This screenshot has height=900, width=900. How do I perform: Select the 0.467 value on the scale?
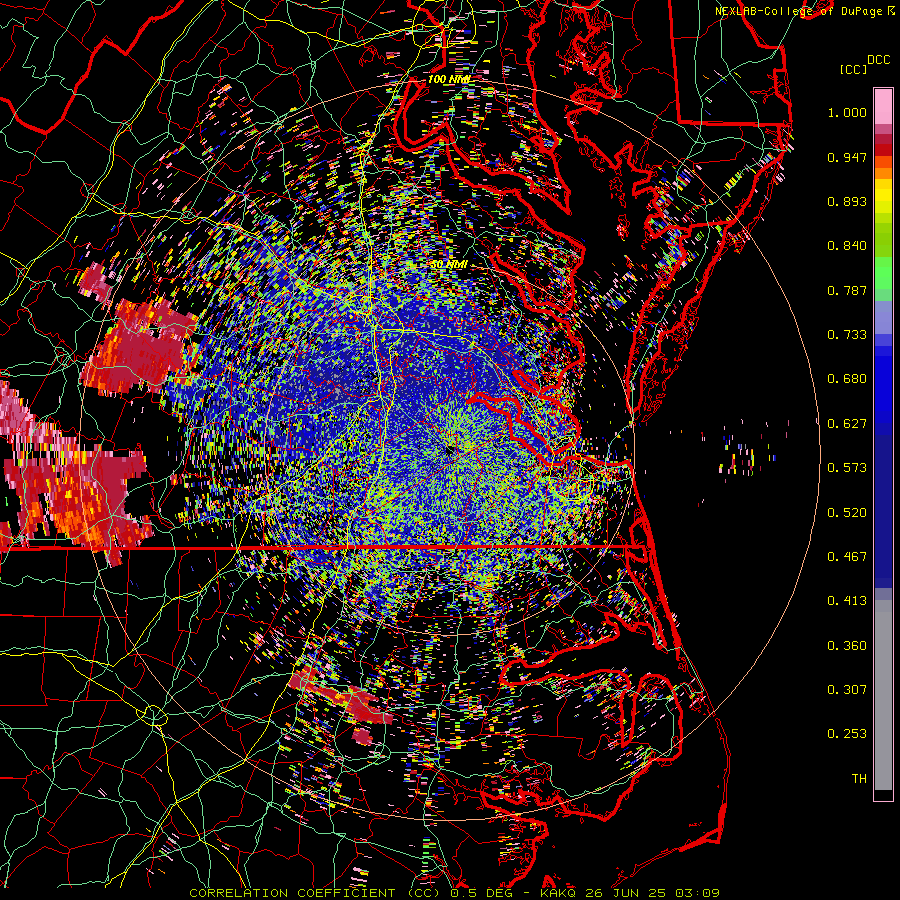(847, 557)
